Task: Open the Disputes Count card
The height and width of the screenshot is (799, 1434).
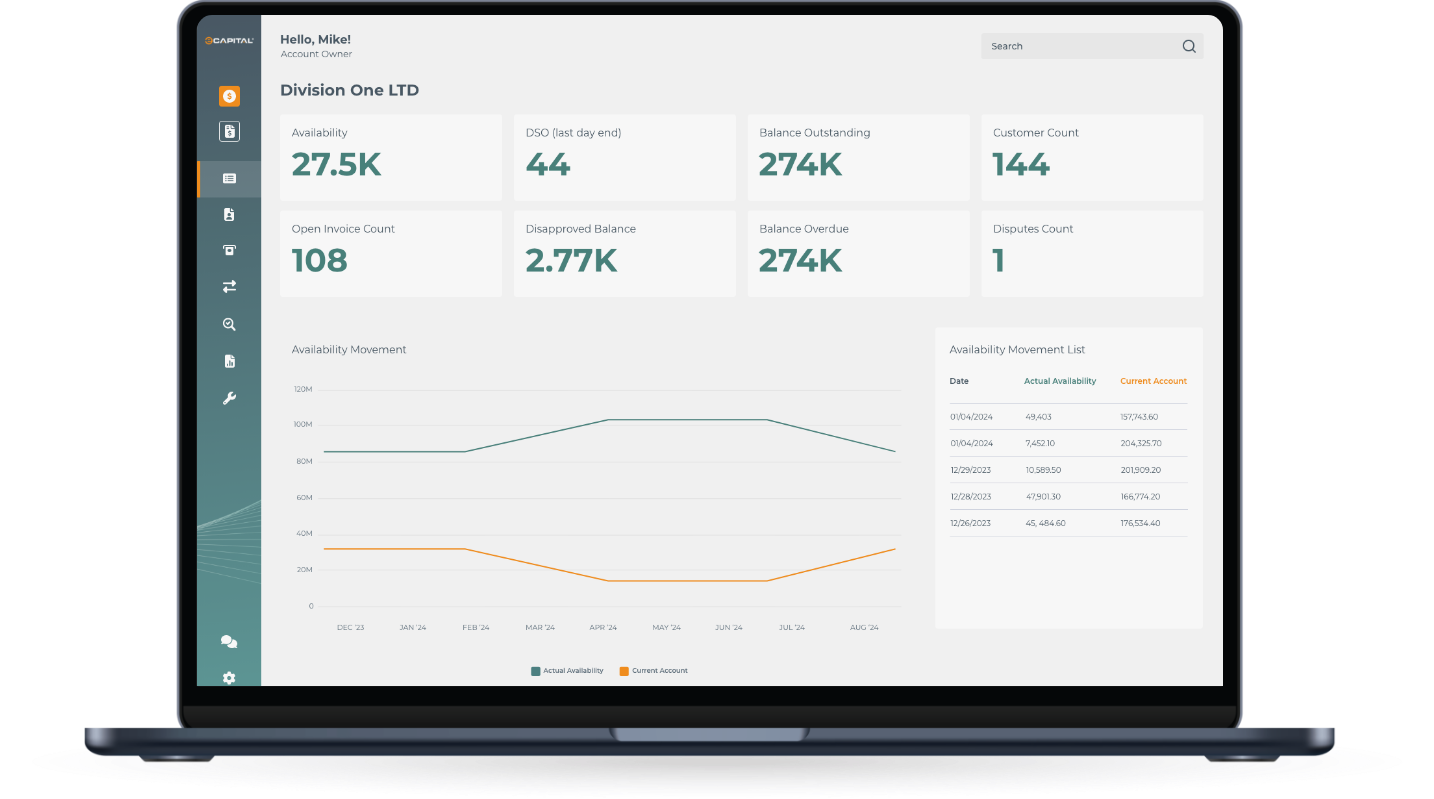Action: tap(1092, 253)
